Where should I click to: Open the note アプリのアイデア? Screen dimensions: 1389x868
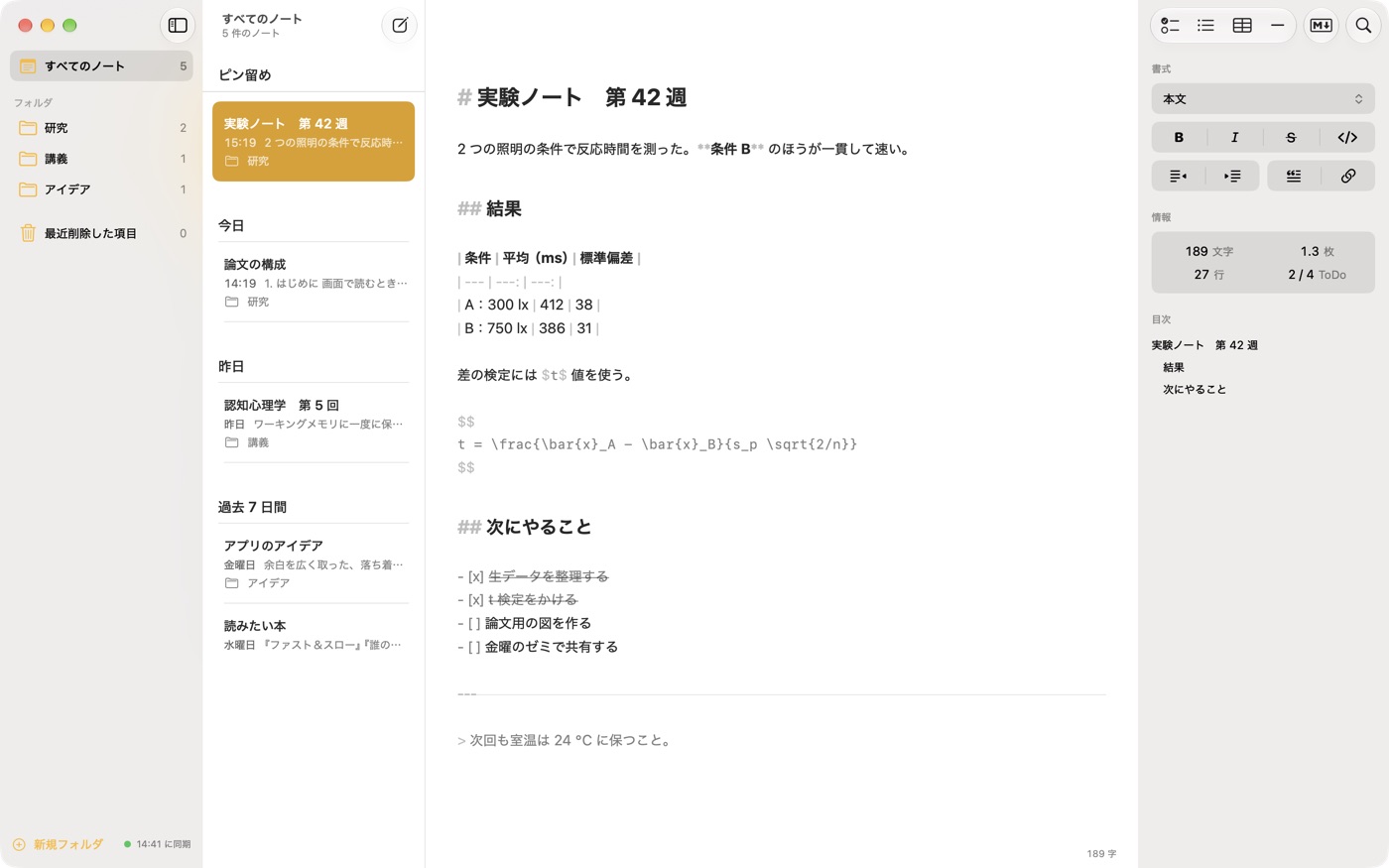coord(314,564)
